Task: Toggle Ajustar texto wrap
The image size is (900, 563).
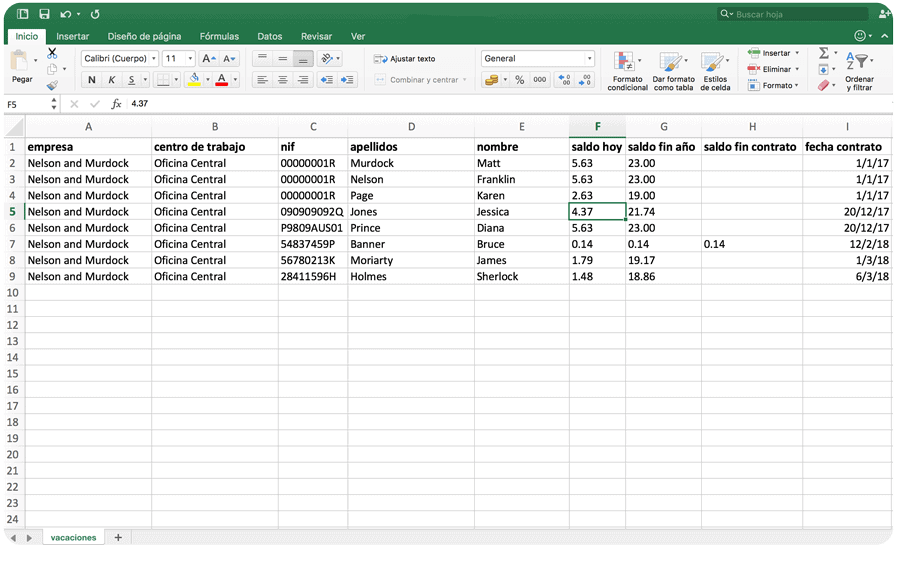Action: (405, 59)
